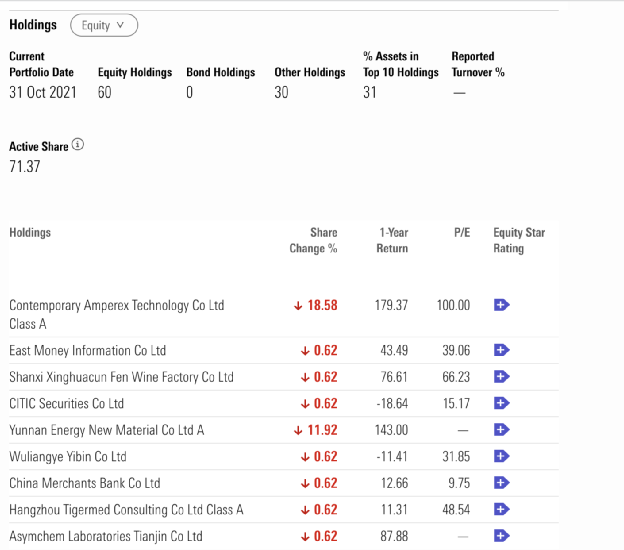
Task: Open Wuliangye Yibin Co Ltd holding
Action: pyautogui.click(x=68, y=456)
